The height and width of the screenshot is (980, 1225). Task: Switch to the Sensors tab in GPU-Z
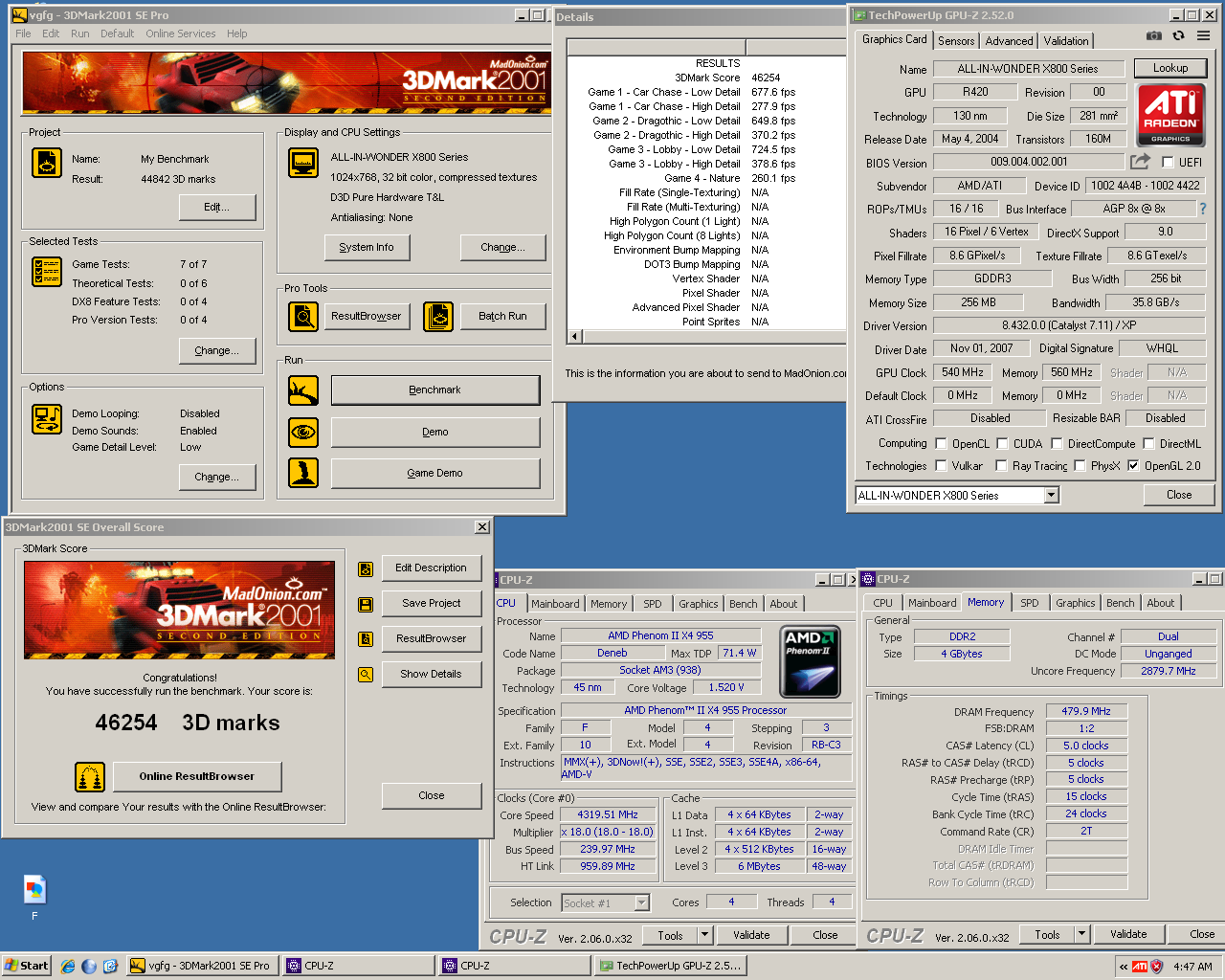(x=956, y=41)
